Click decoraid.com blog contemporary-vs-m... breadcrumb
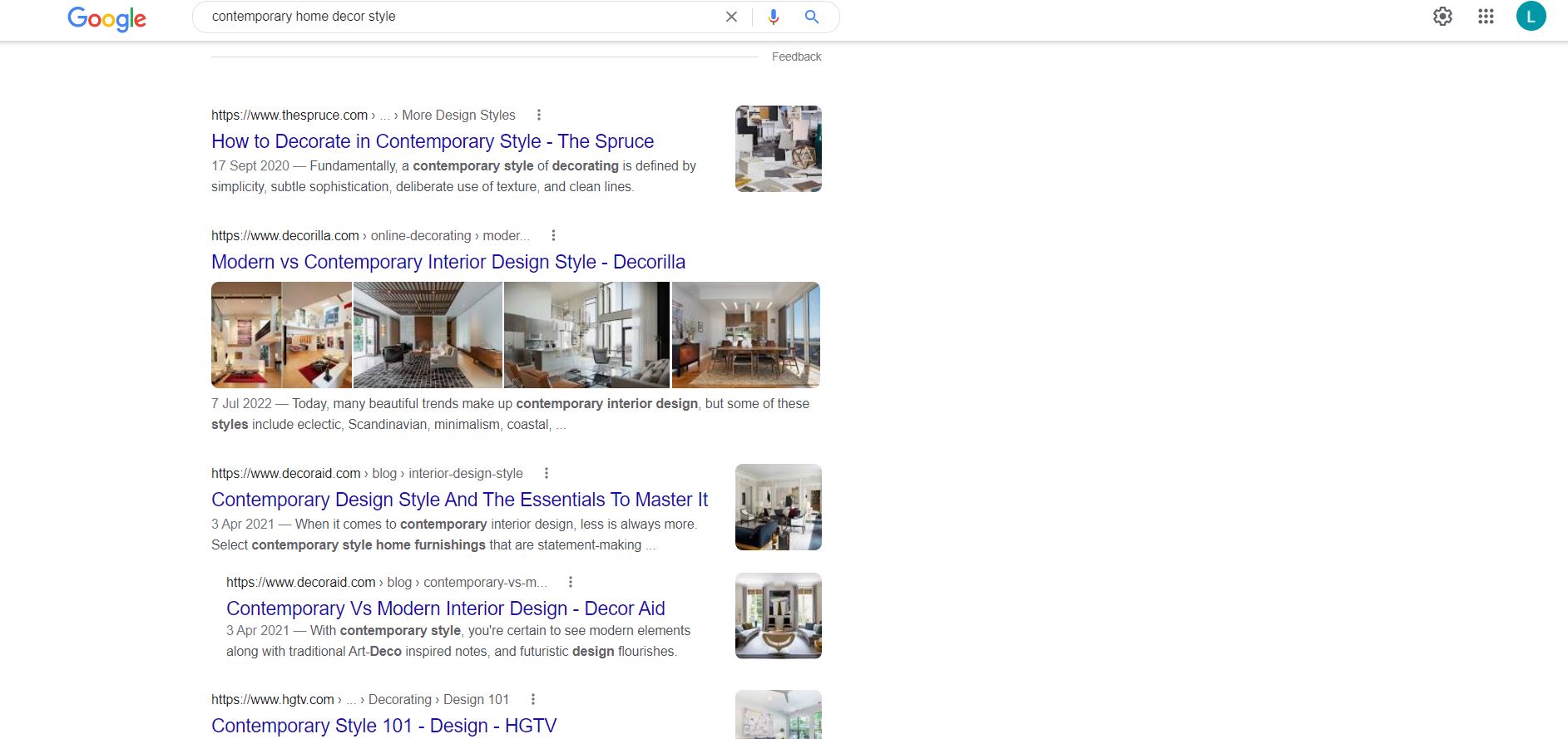This screenshot has width=1568, height=739. (x=387, y=582)
